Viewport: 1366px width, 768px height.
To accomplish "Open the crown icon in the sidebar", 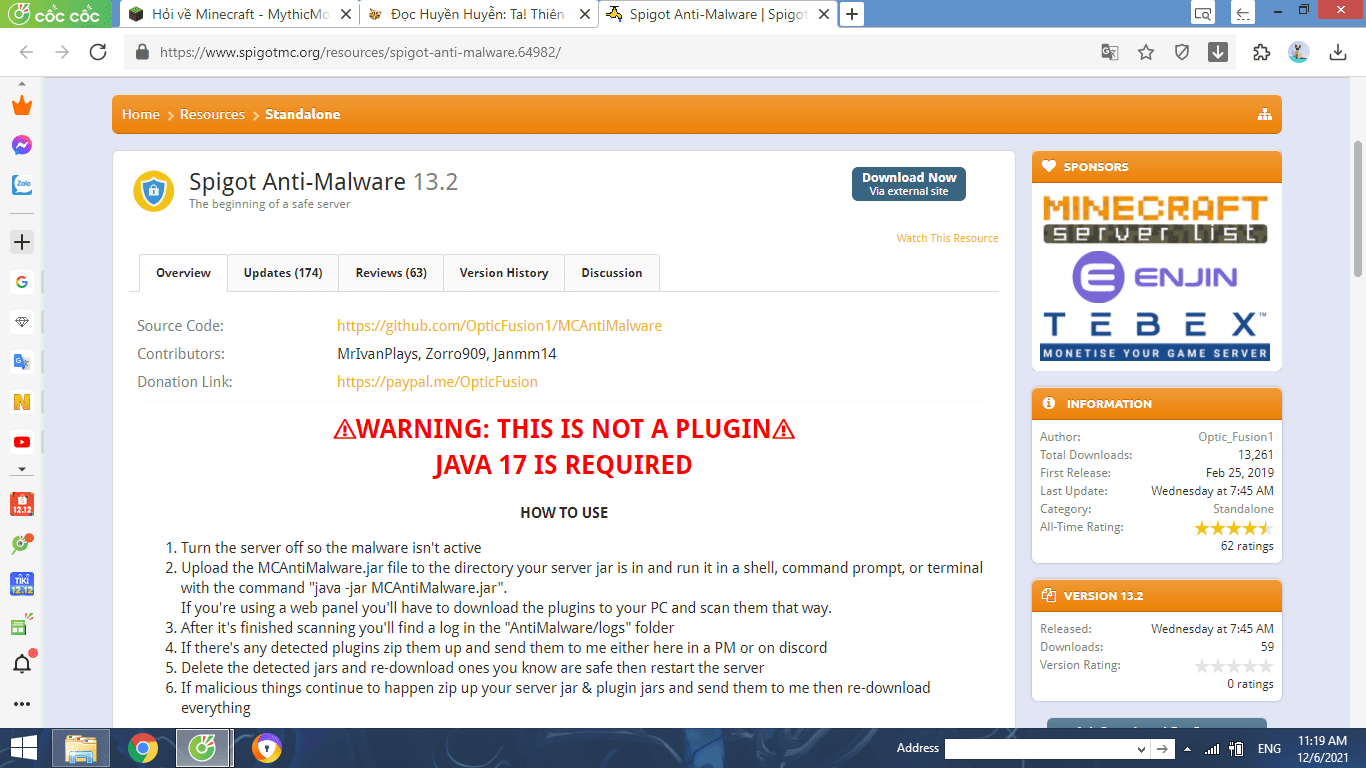I will tap(22, 105).
